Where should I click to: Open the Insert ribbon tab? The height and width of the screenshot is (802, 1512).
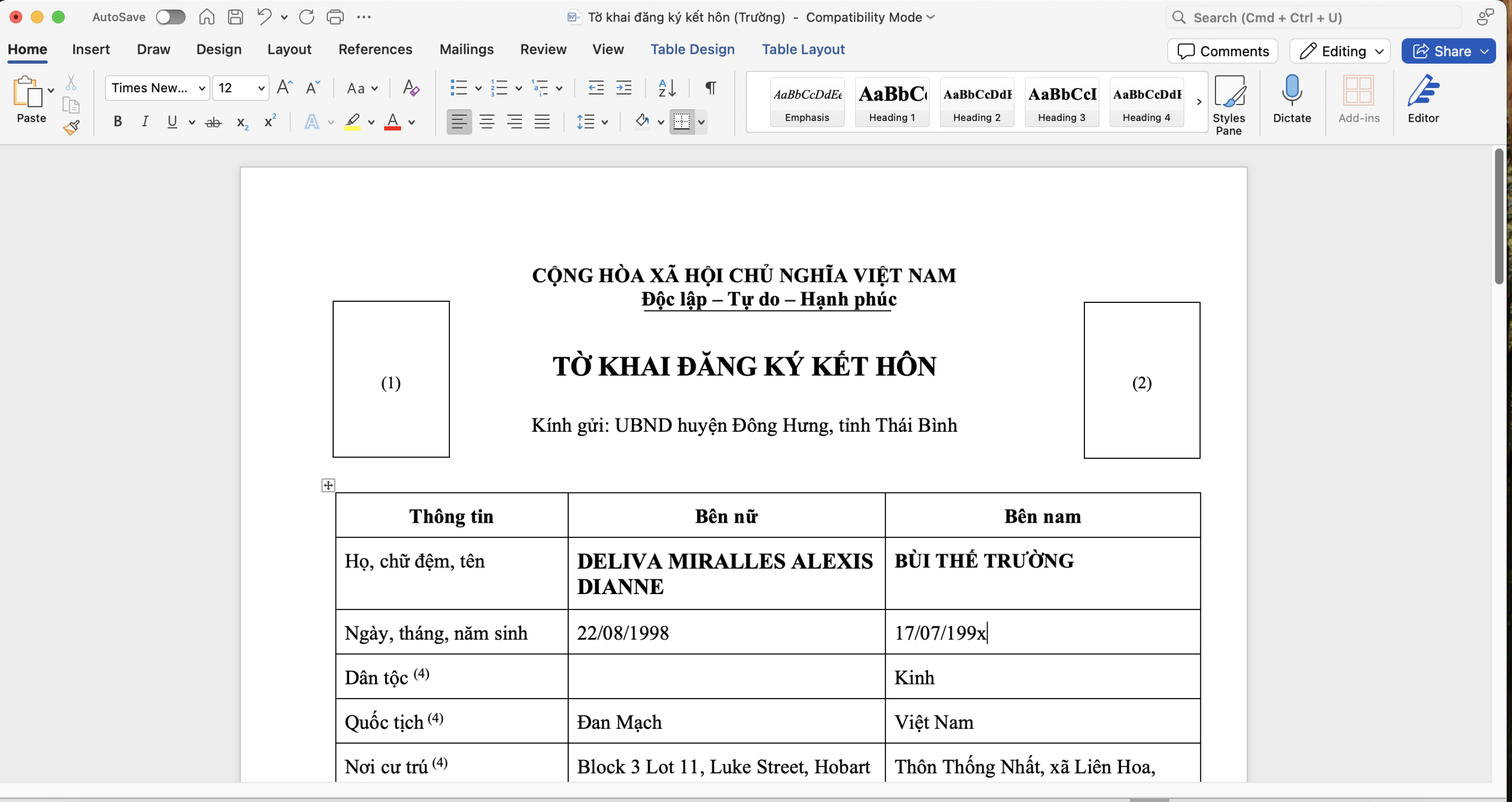point(91,50)
